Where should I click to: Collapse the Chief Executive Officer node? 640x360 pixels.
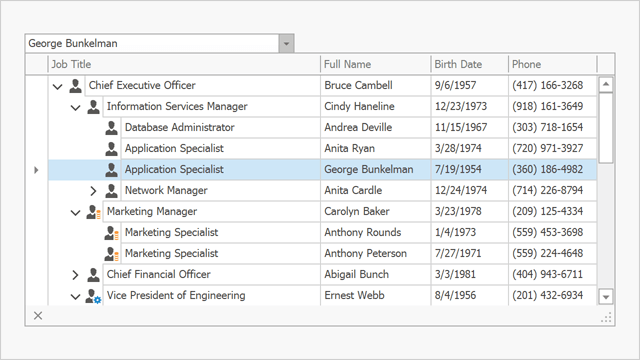[58, 87]
